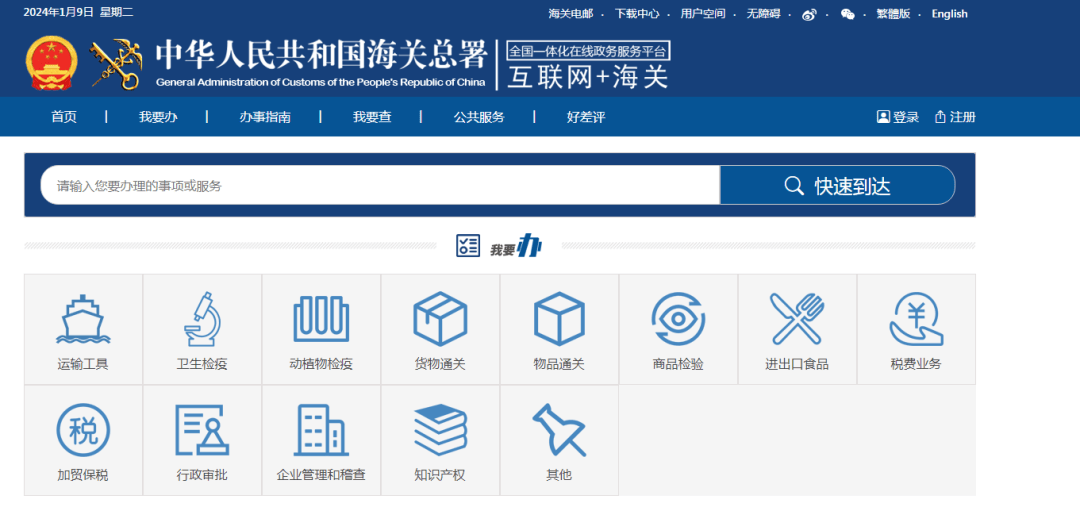The height and width of the screenshot is (507, 1080).
Task: Open the 用户空间 link
Action: tap(703, 14)
